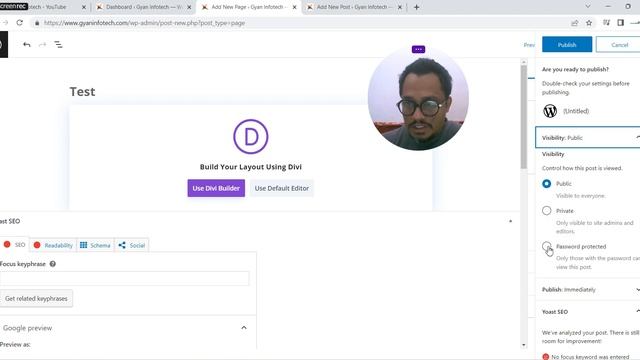Switch to the Social tab

(132, 245)
